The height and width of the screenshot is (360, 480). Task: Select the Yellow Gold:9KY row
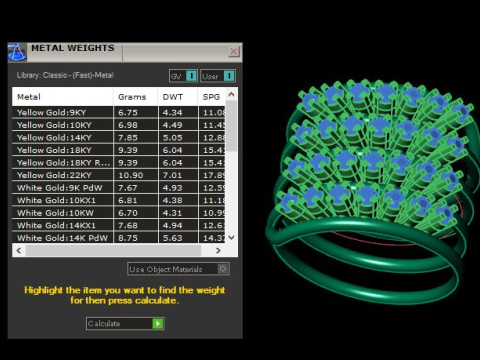coord(119,112)
